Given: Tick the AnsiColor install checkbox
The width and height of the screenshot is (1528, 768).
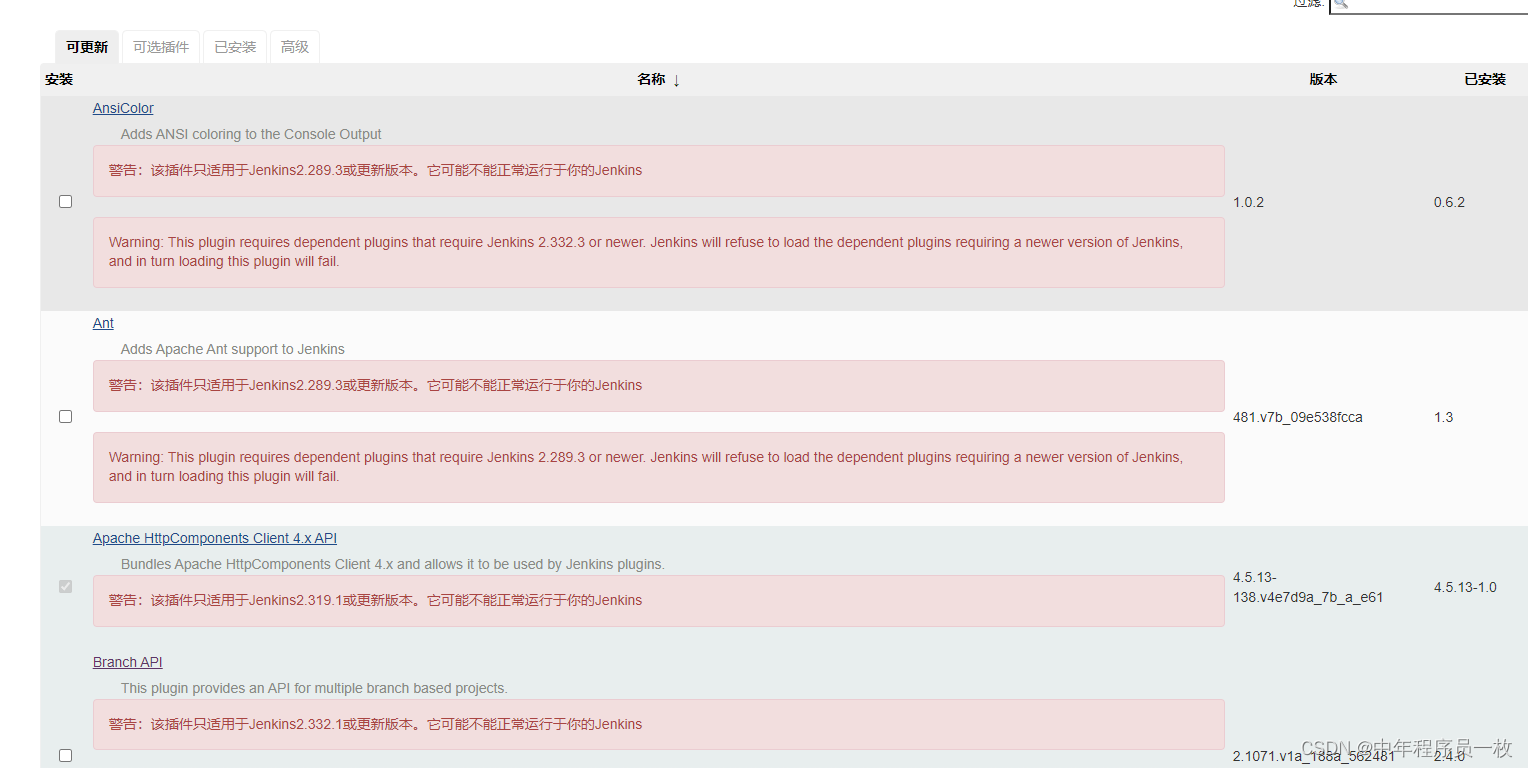Looking at the screenshot, I should (66, 201).
